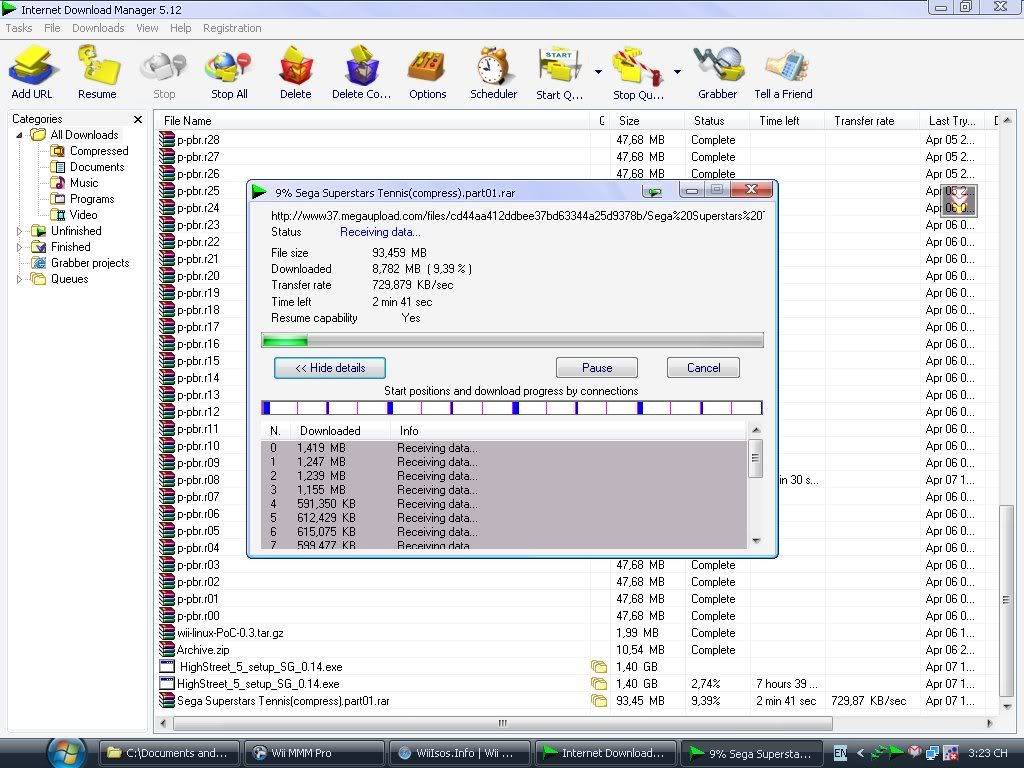Expand the Unfinished tree node
The width and height of the screenshot is (1024, 768).
coord(19,231)
